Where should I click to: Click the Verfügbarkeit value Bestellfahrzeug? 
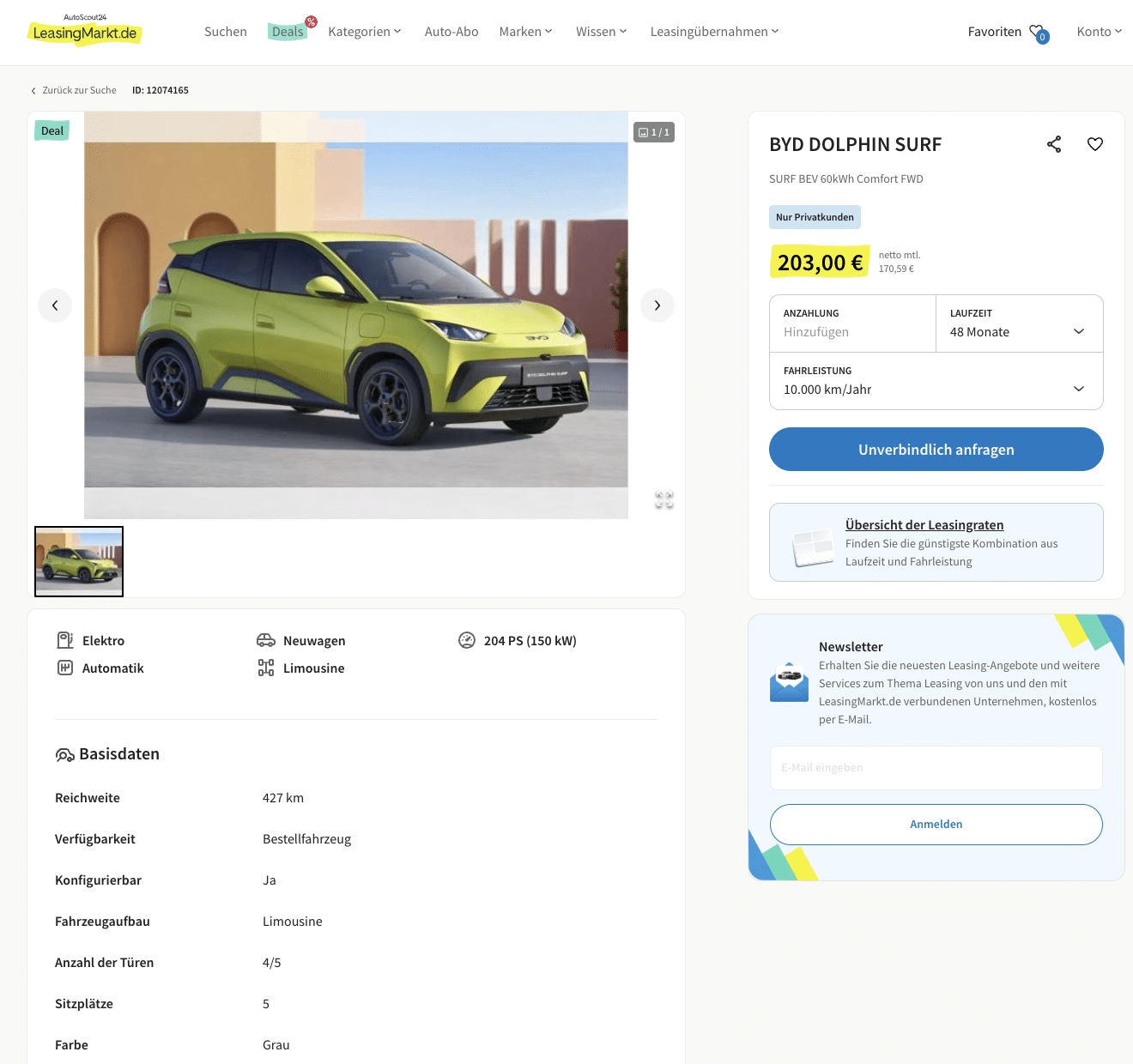307,839
